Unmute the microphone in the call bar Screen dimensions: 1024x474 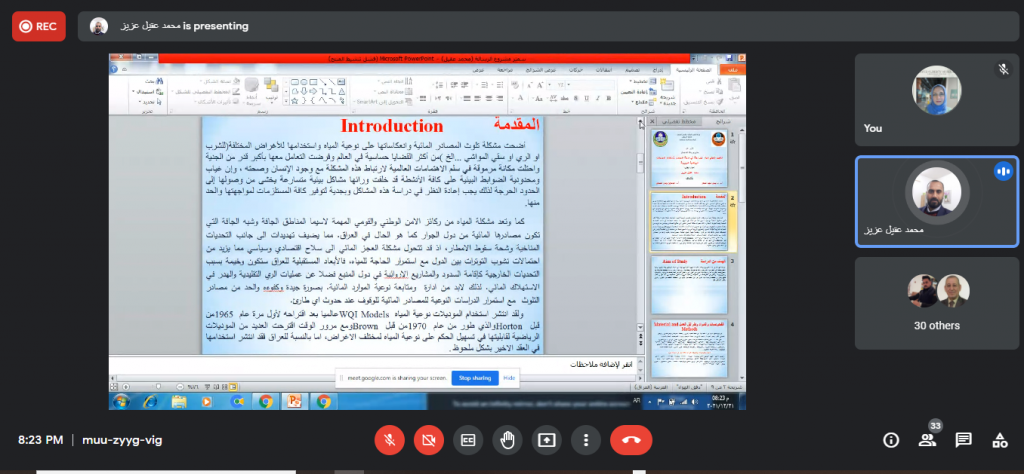tap(388, 439)
